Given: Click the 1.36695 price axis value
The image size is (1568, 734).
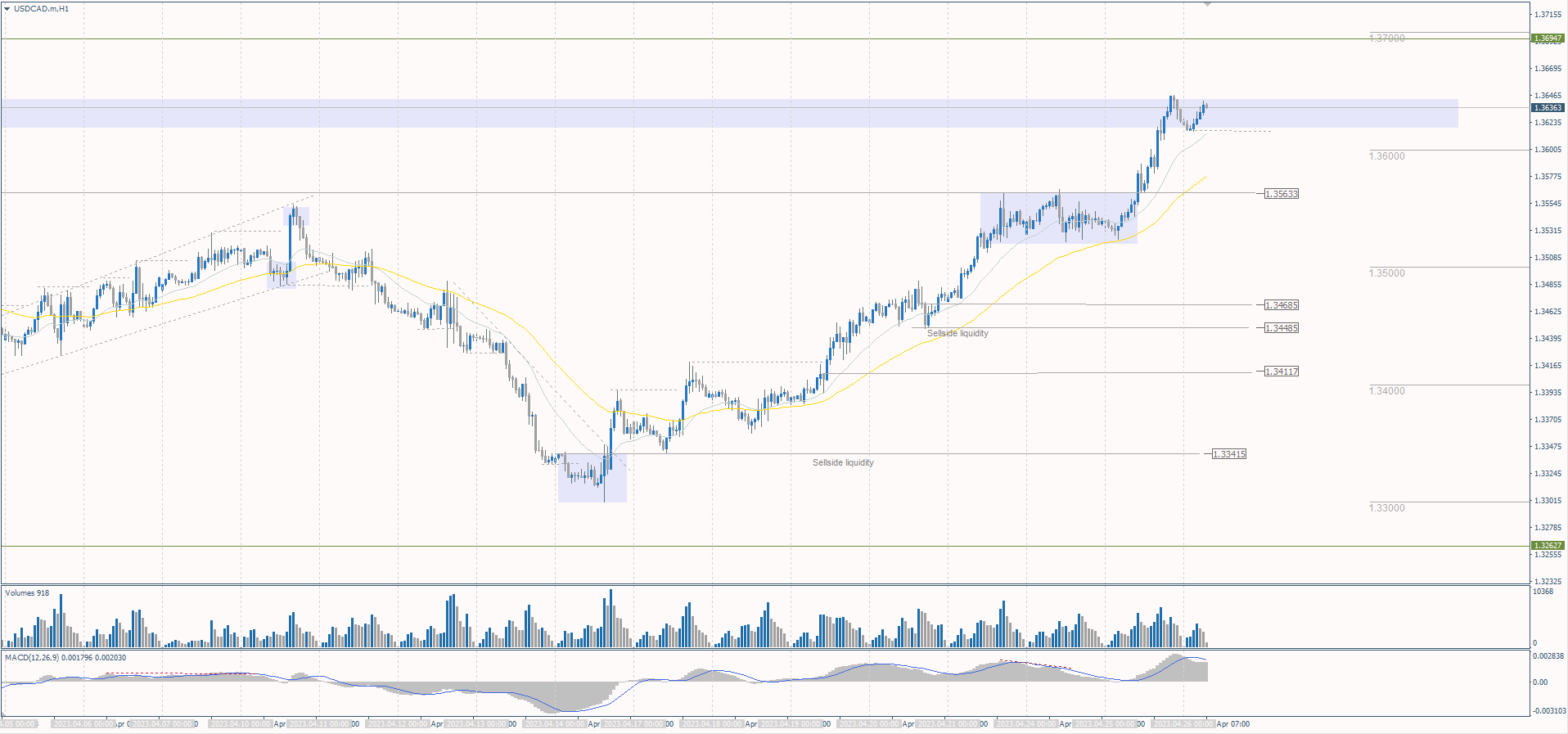Looking at the screenshot, I should [1548, 69].
